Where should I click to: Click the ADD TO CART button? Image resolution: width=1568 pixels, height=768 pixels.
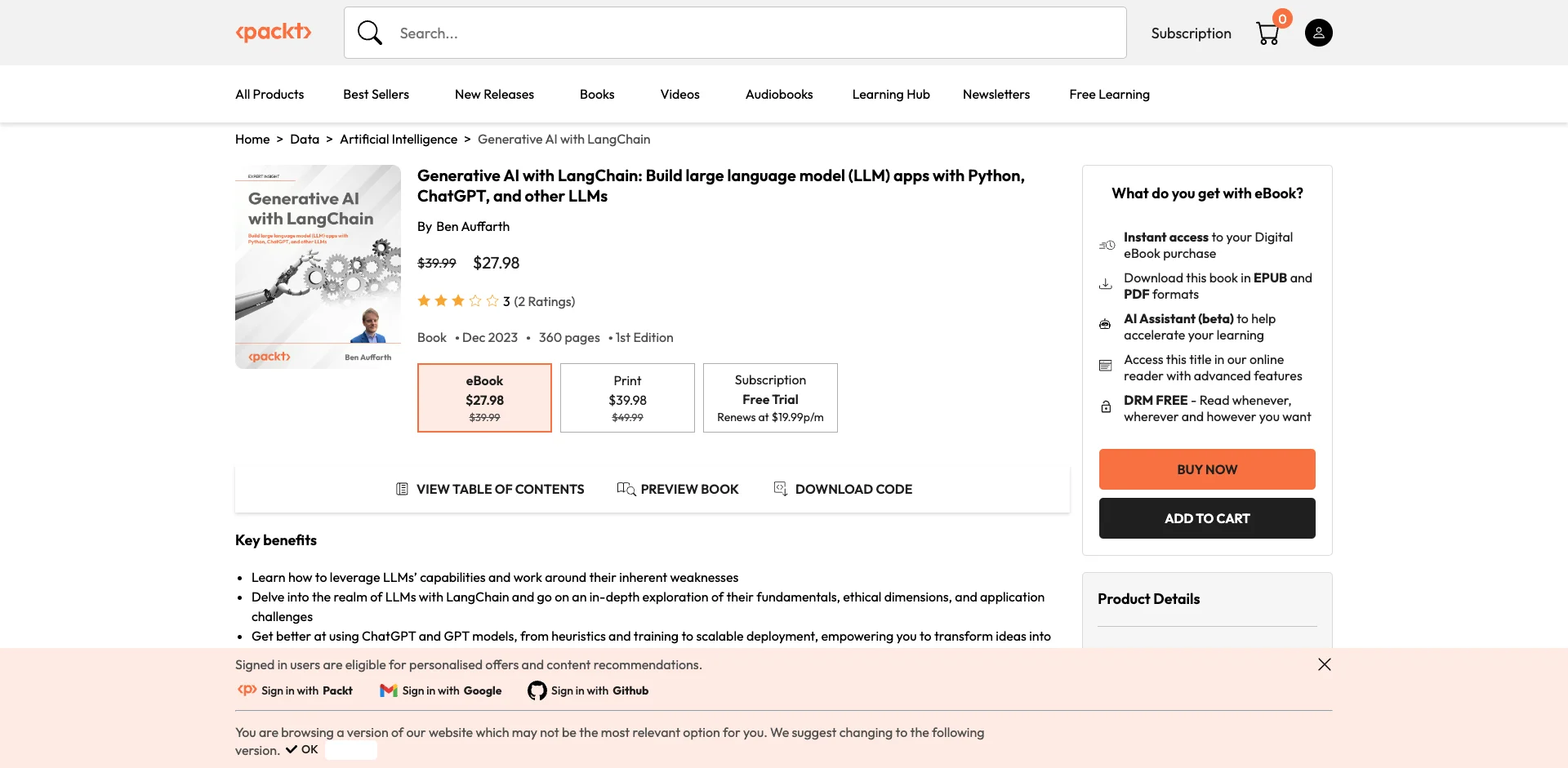pyautogui.click(x=1207, y=518)
